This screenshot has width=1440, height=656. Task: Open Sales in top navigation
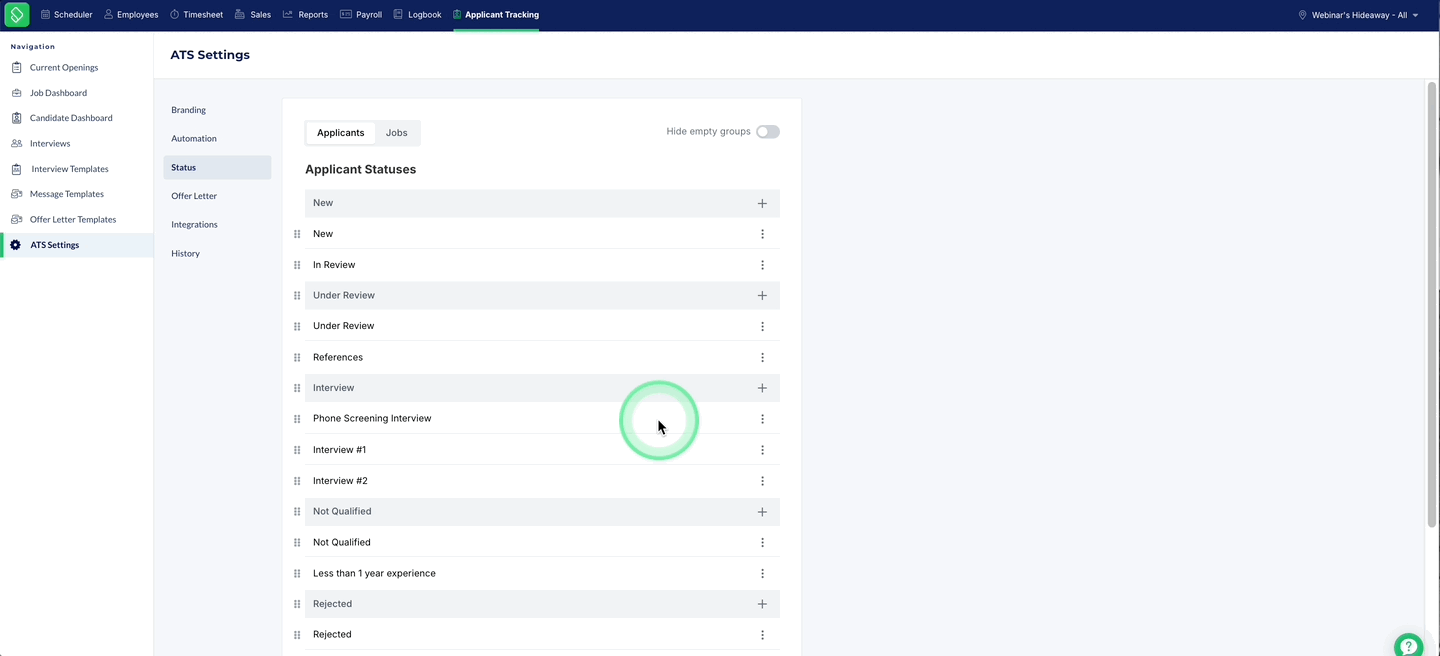[253, 15]
